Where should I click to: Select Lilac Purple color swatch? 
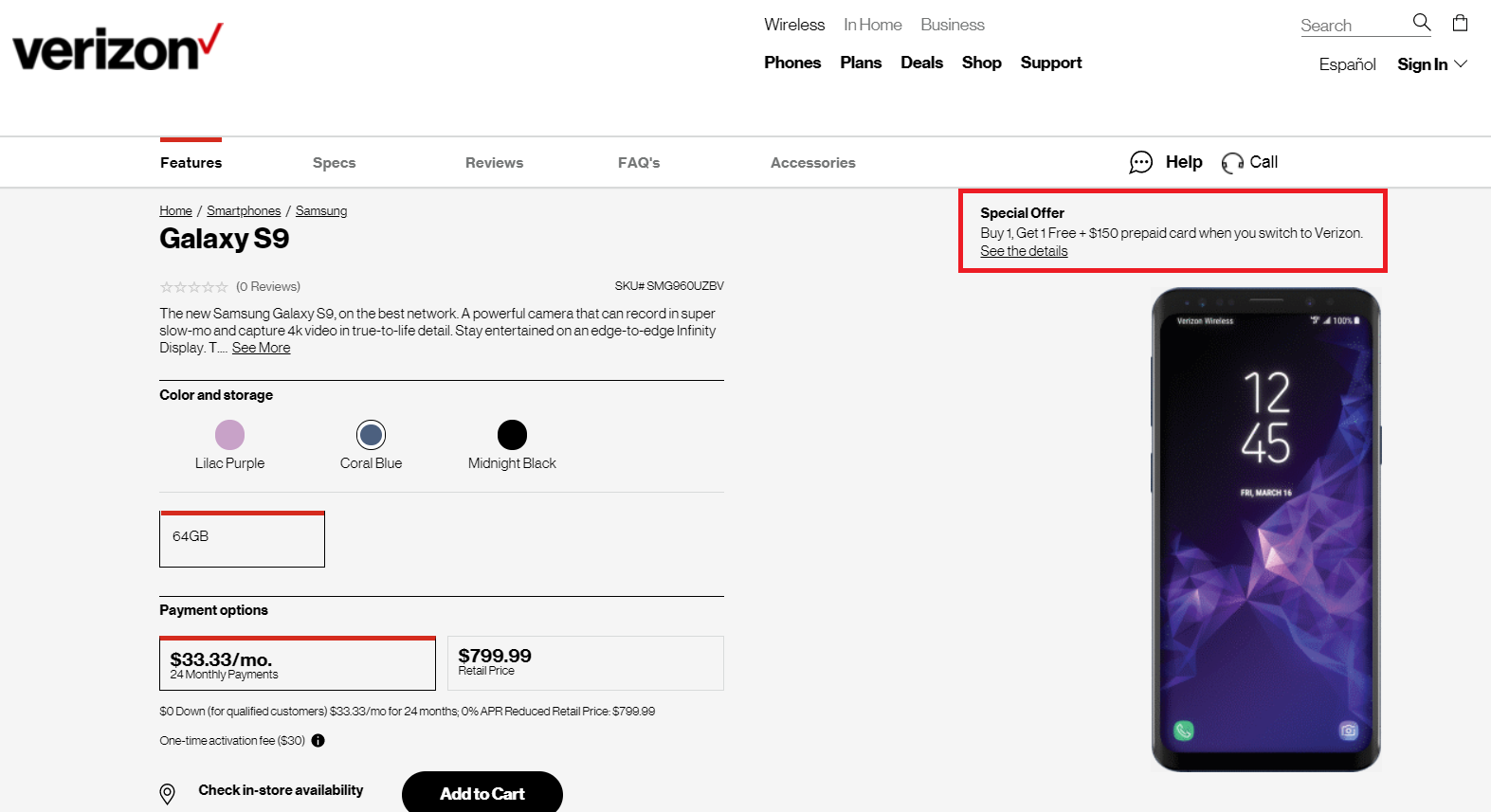(x=229, y=435)
